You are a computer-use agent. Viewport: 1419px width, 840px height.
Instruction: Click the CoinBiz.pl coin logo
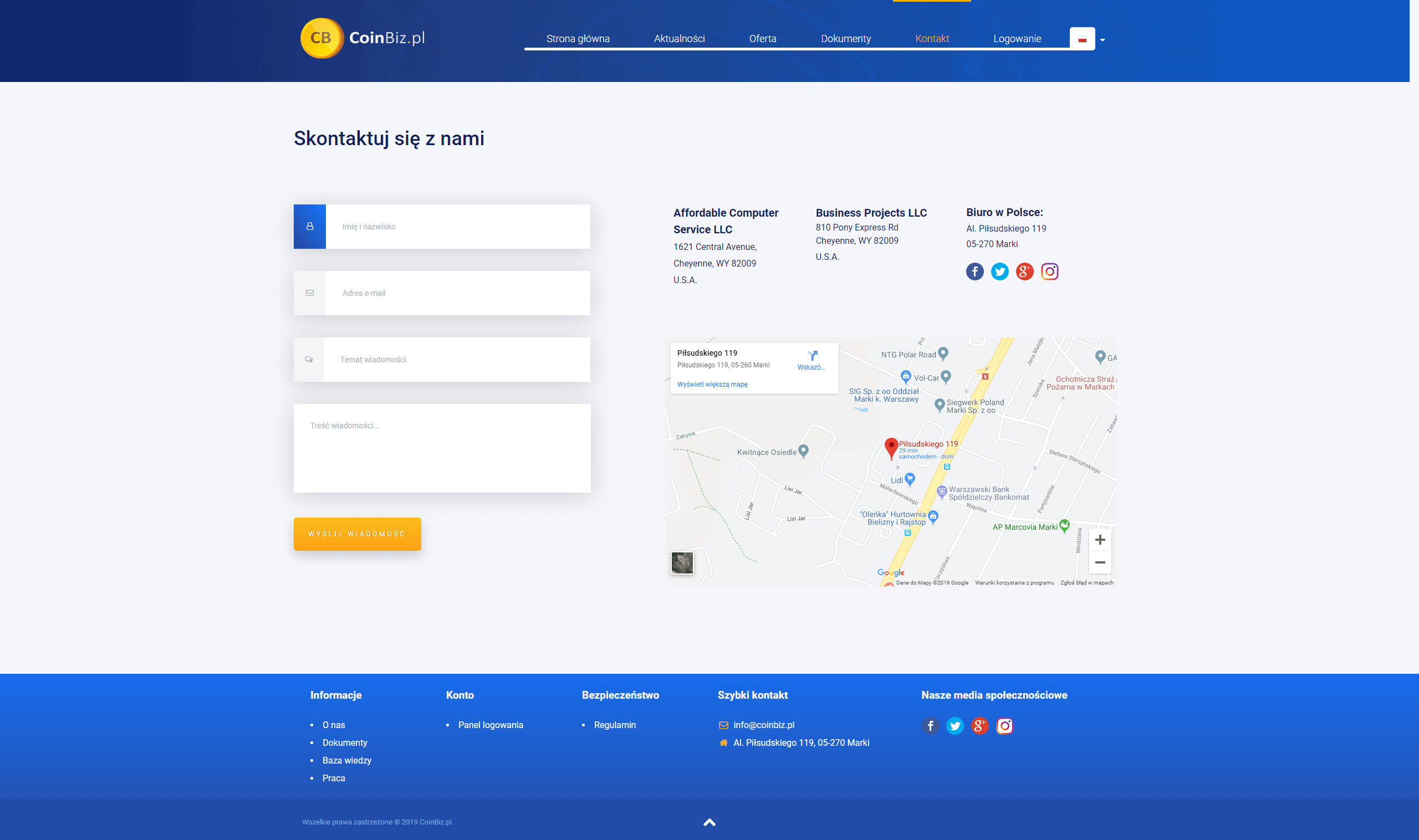(321, 38)
